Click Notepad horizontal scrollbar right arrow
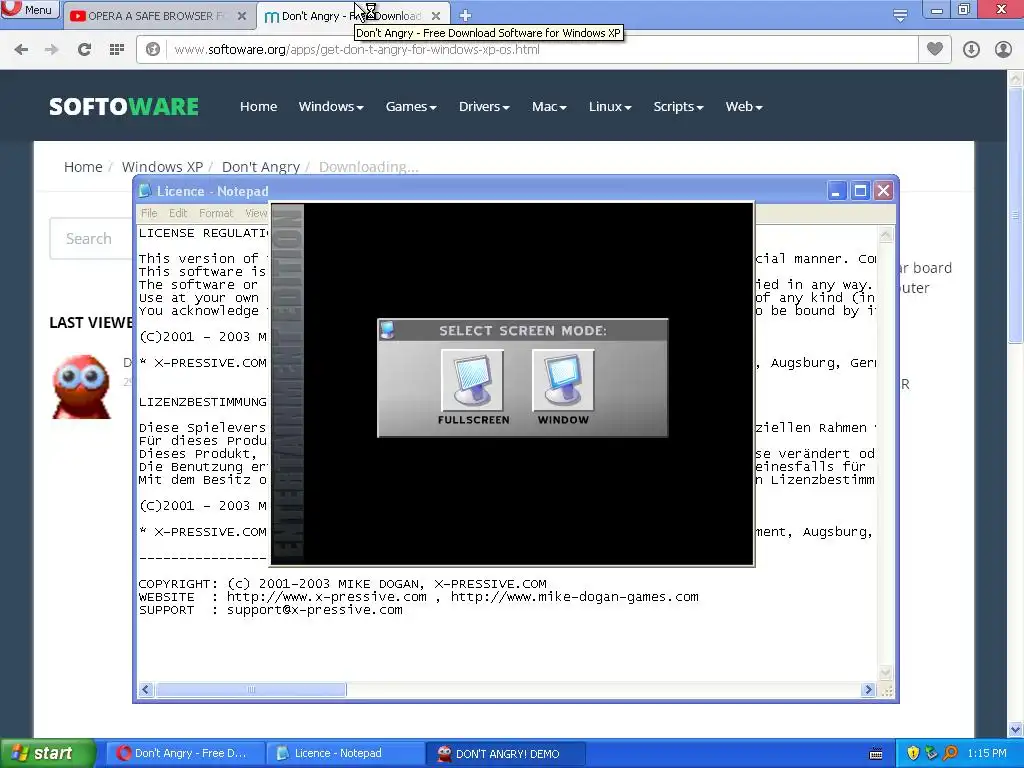1024x768 pixels. [868, 690]
